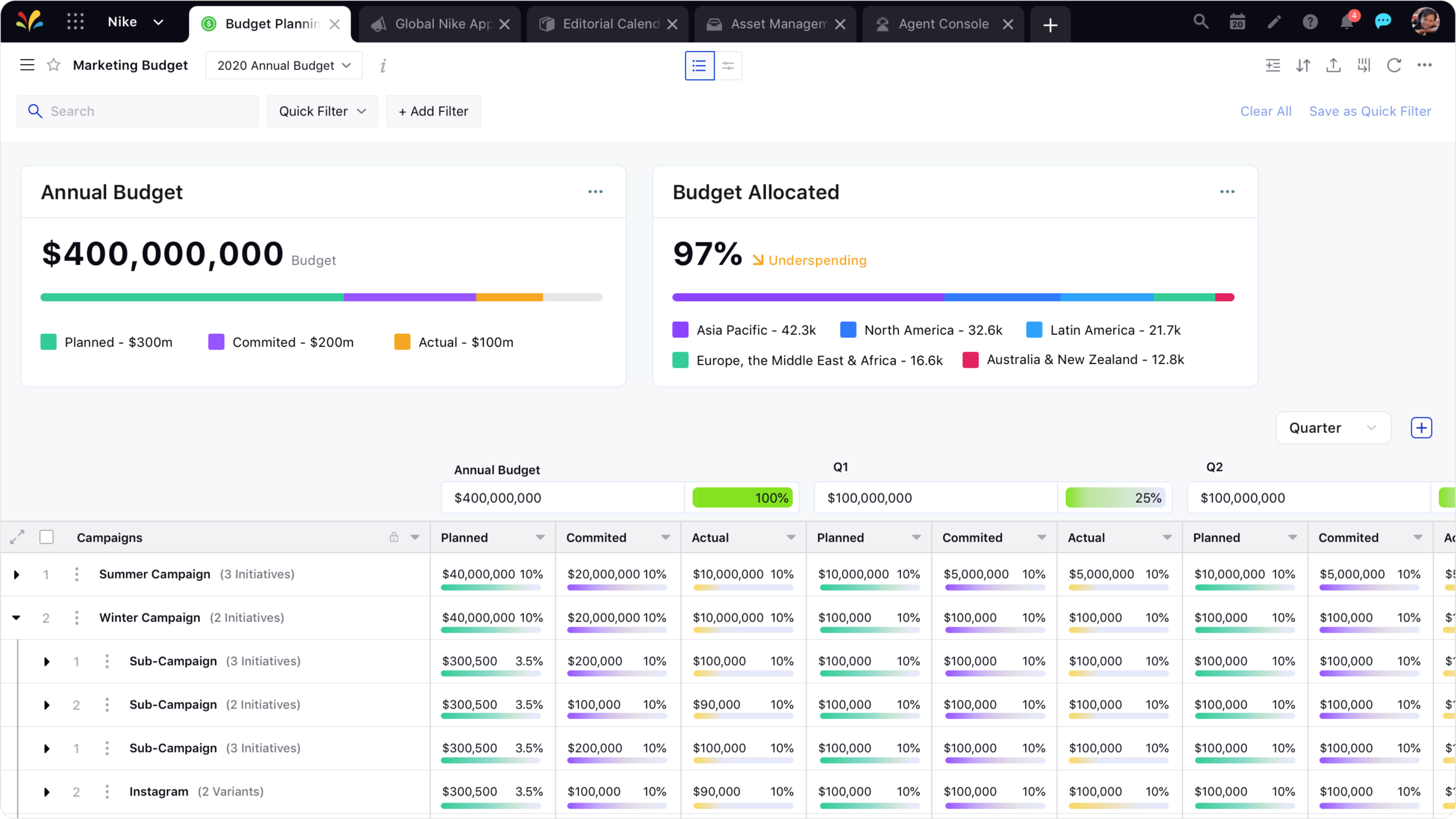Click the export upload icon

point(1333,65)
